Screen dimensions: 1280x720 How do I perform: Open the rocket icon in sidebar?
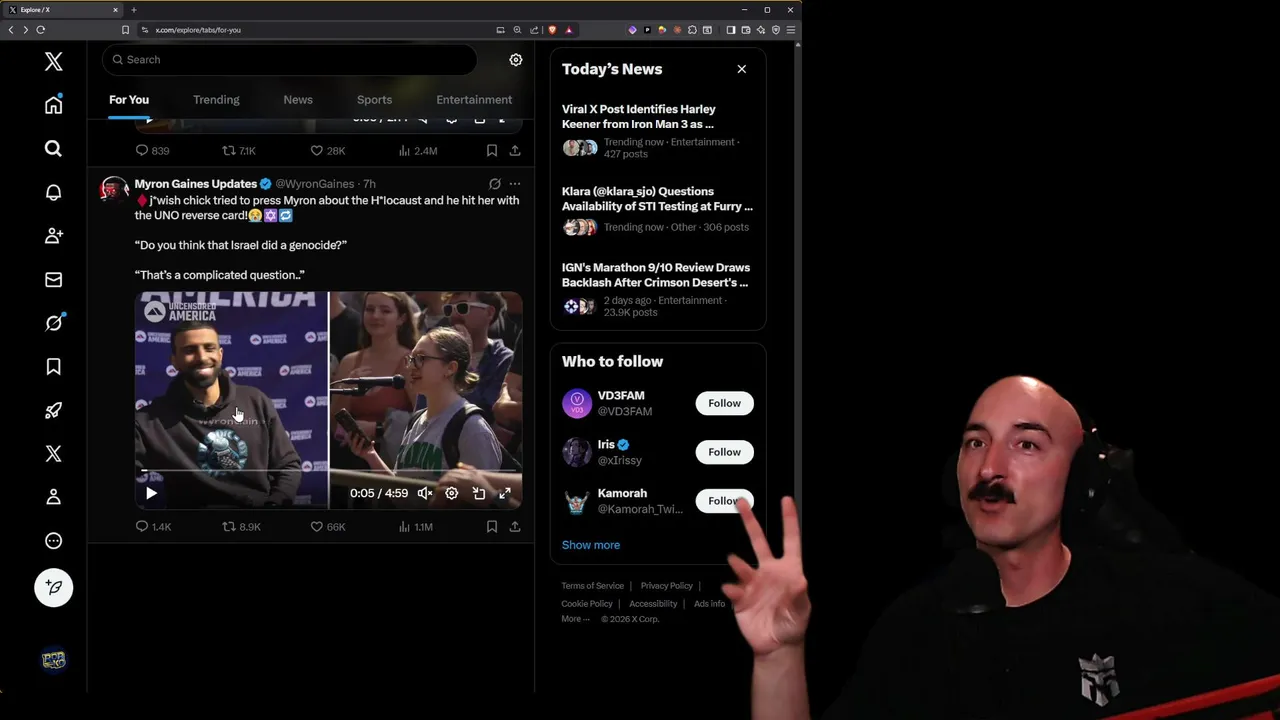[x=54, y=410]
